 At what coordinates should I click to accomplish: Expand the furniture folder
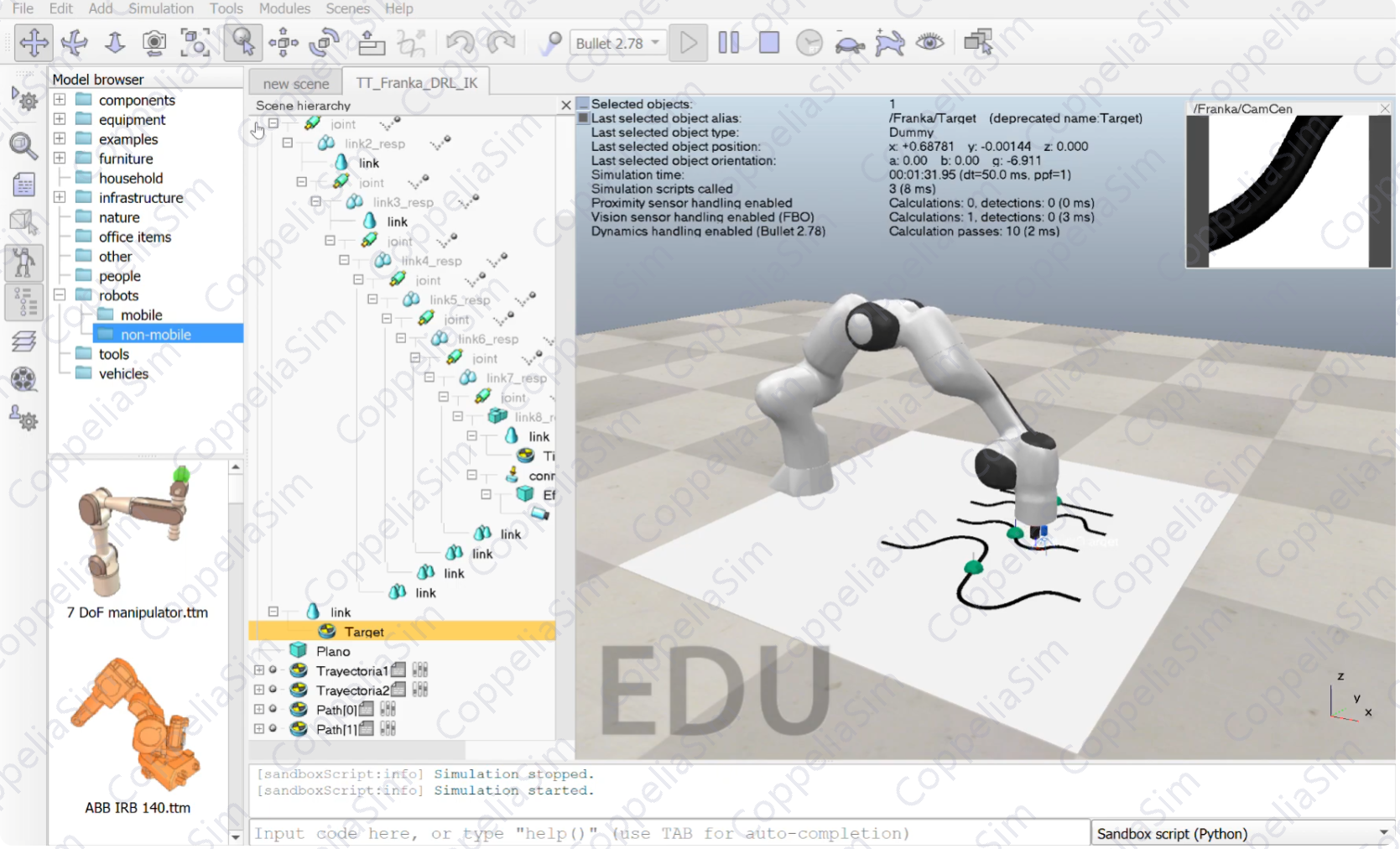point(60,158)
